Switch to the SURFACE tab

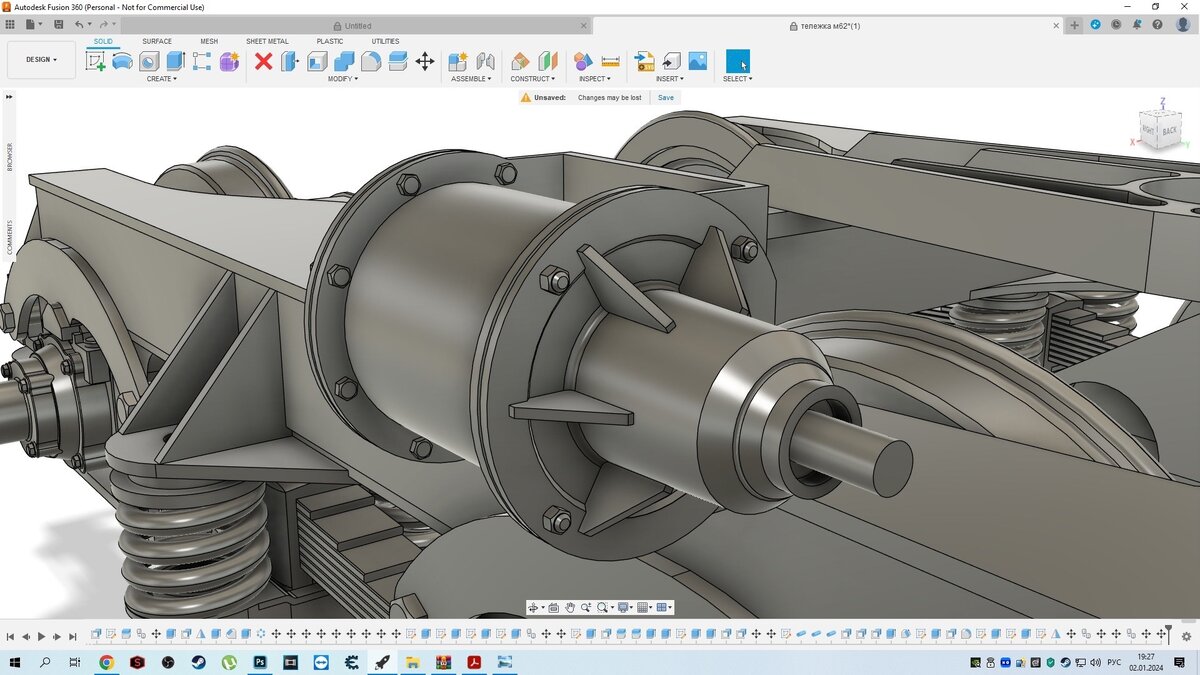[x=157, y=41]
